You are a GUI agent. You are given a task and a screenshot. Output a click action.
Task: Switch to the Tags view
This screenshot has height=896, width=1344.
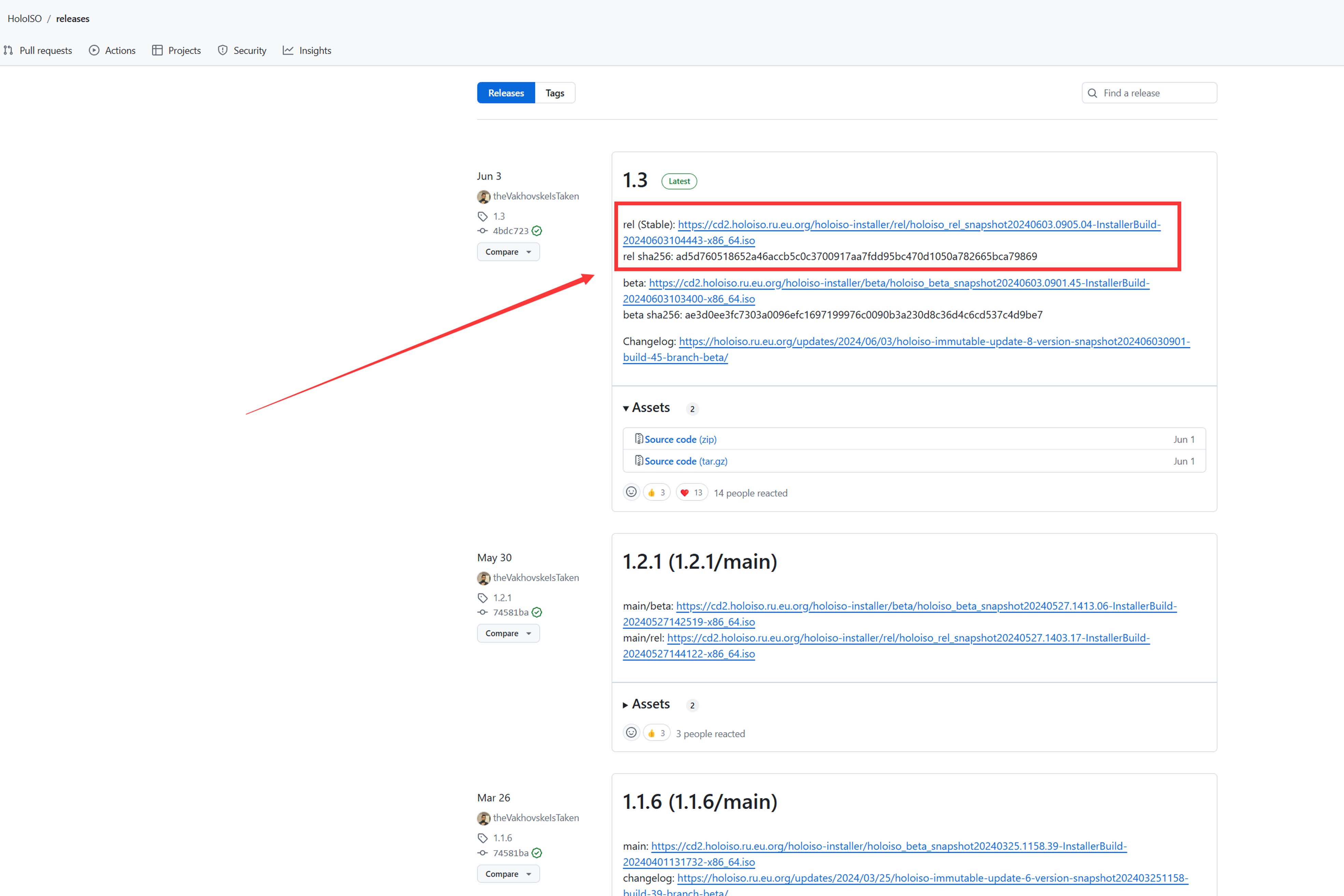[554, 93]
